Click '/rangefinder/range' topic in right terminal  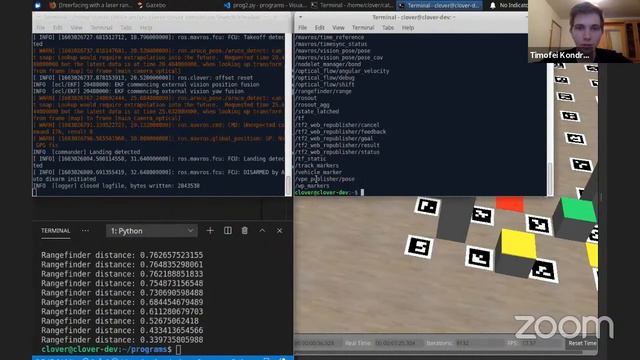(322, 91)
